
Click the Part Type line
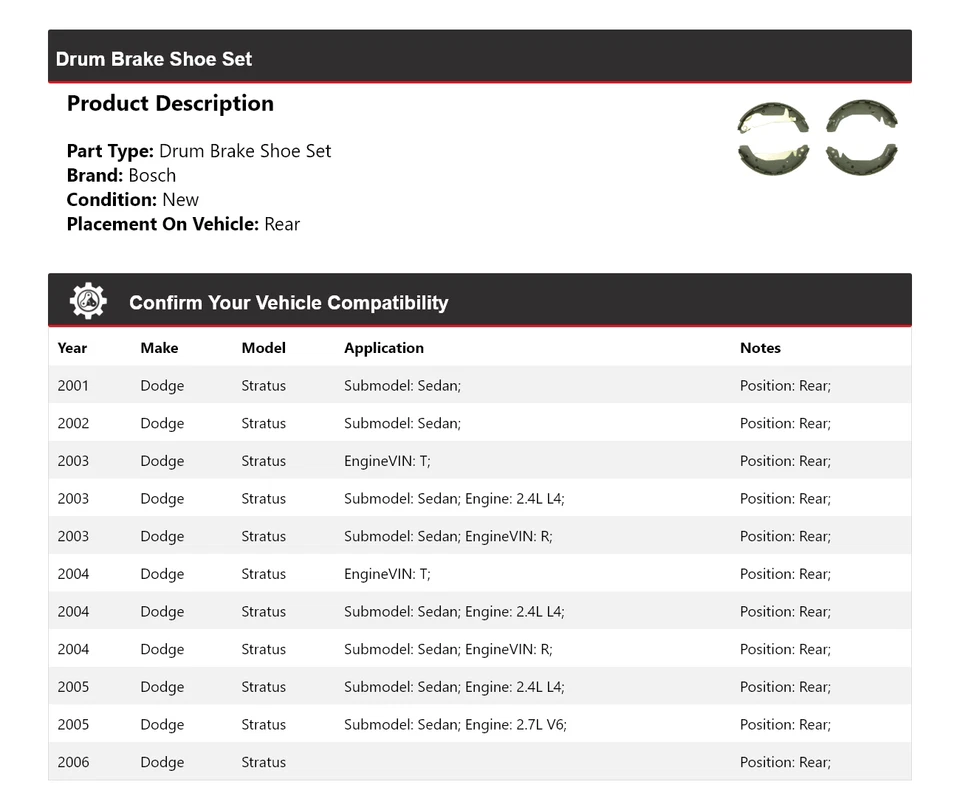[198, 151]
